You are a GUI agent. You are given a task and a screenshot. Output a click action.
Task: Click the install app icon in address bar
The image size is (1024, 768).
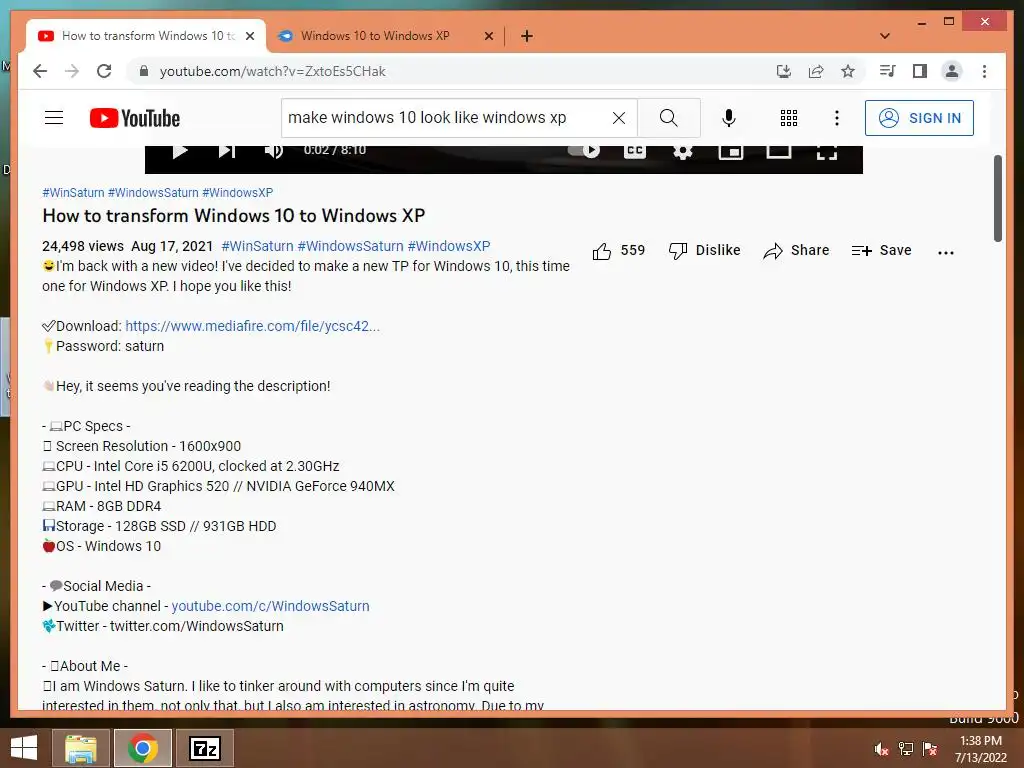point(784,71)
